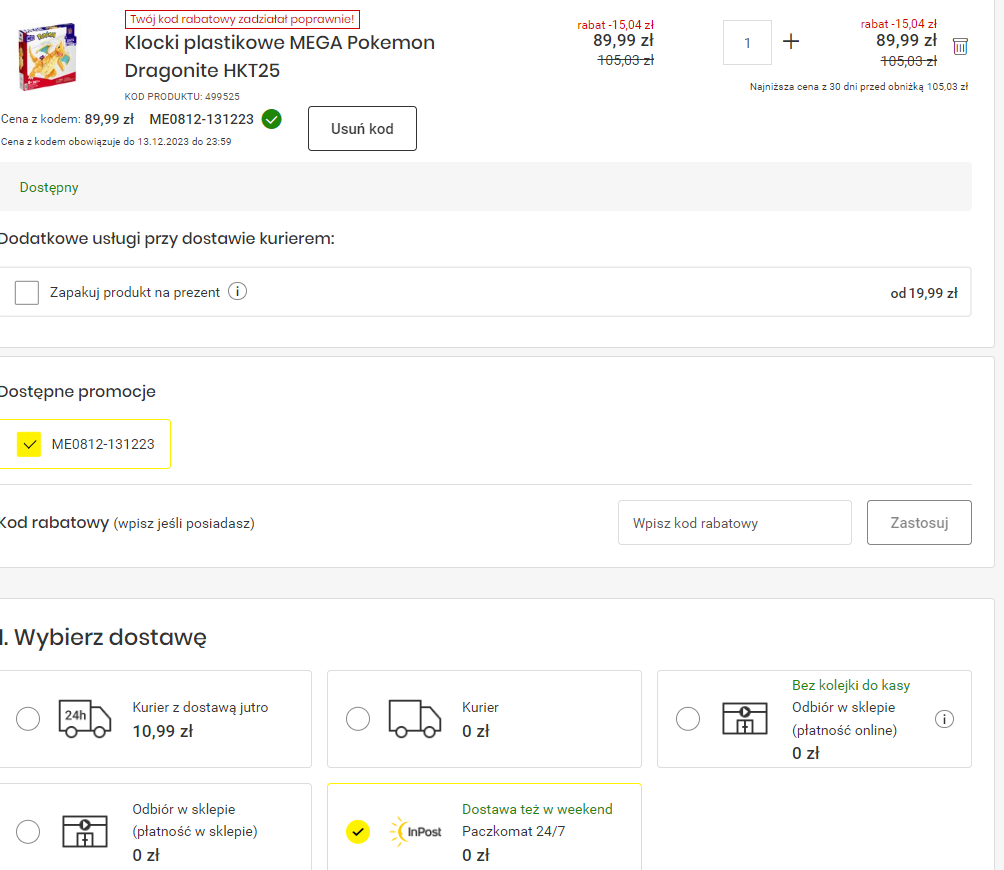Click 'Twój kod rabatowy zadziałał poprawnie!' message

coord(242,19)
